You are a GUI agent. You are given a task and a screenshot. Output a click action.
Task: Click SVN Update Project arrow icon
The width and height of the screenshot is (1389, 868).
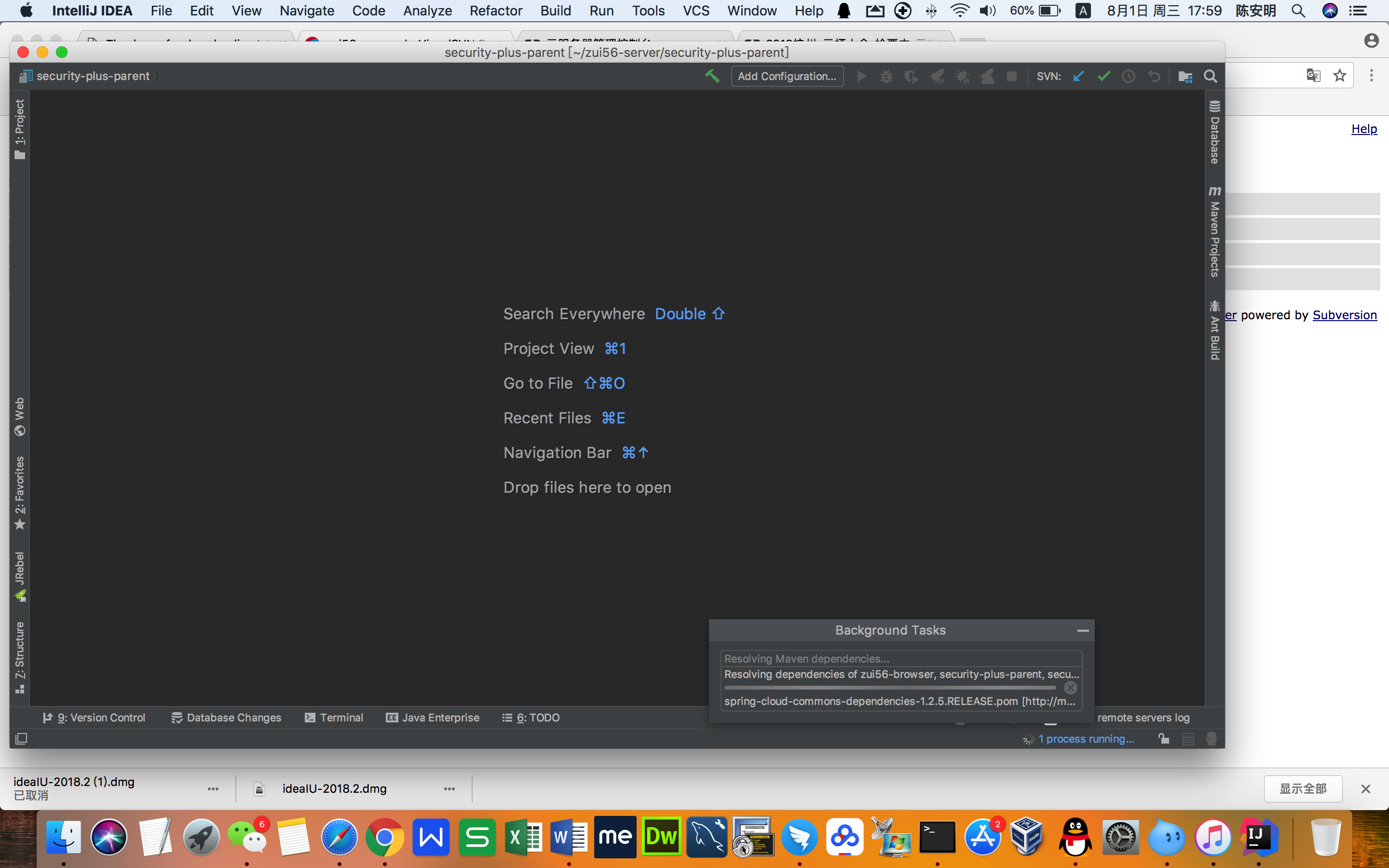tap(1078, 76)
